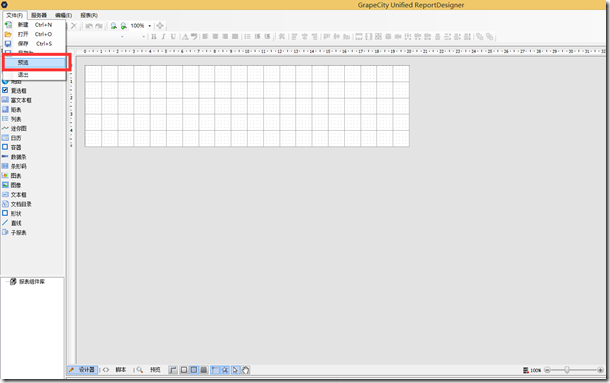610x383 pixels.
Task: Open the font name dropdown
Action: coord(122,37)
